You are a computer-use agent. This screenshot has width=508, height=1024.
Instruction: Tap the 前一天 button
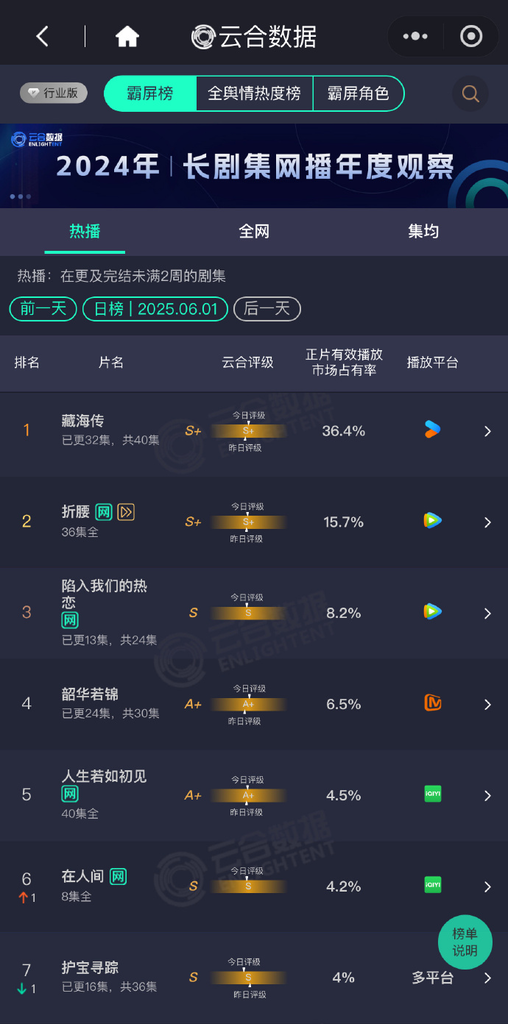[43, 309]
